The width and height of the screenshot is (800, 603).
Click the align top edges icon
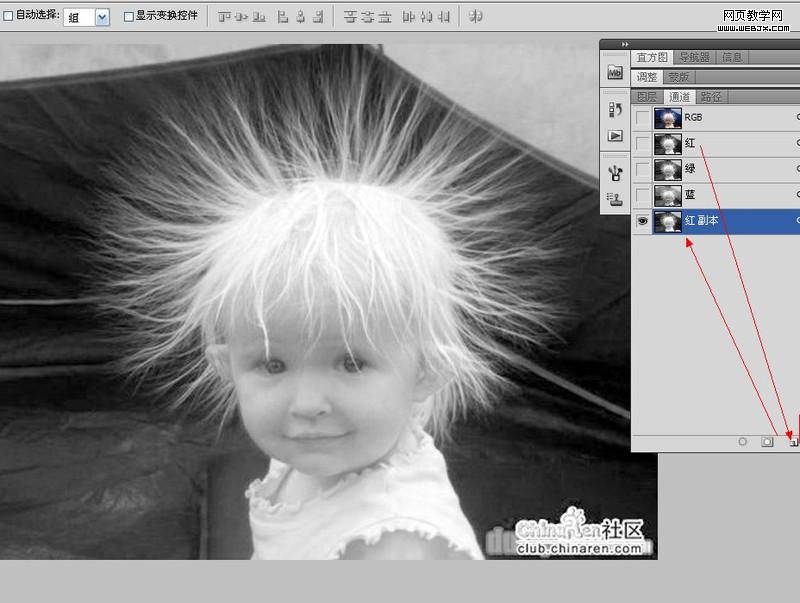point(224,17)
